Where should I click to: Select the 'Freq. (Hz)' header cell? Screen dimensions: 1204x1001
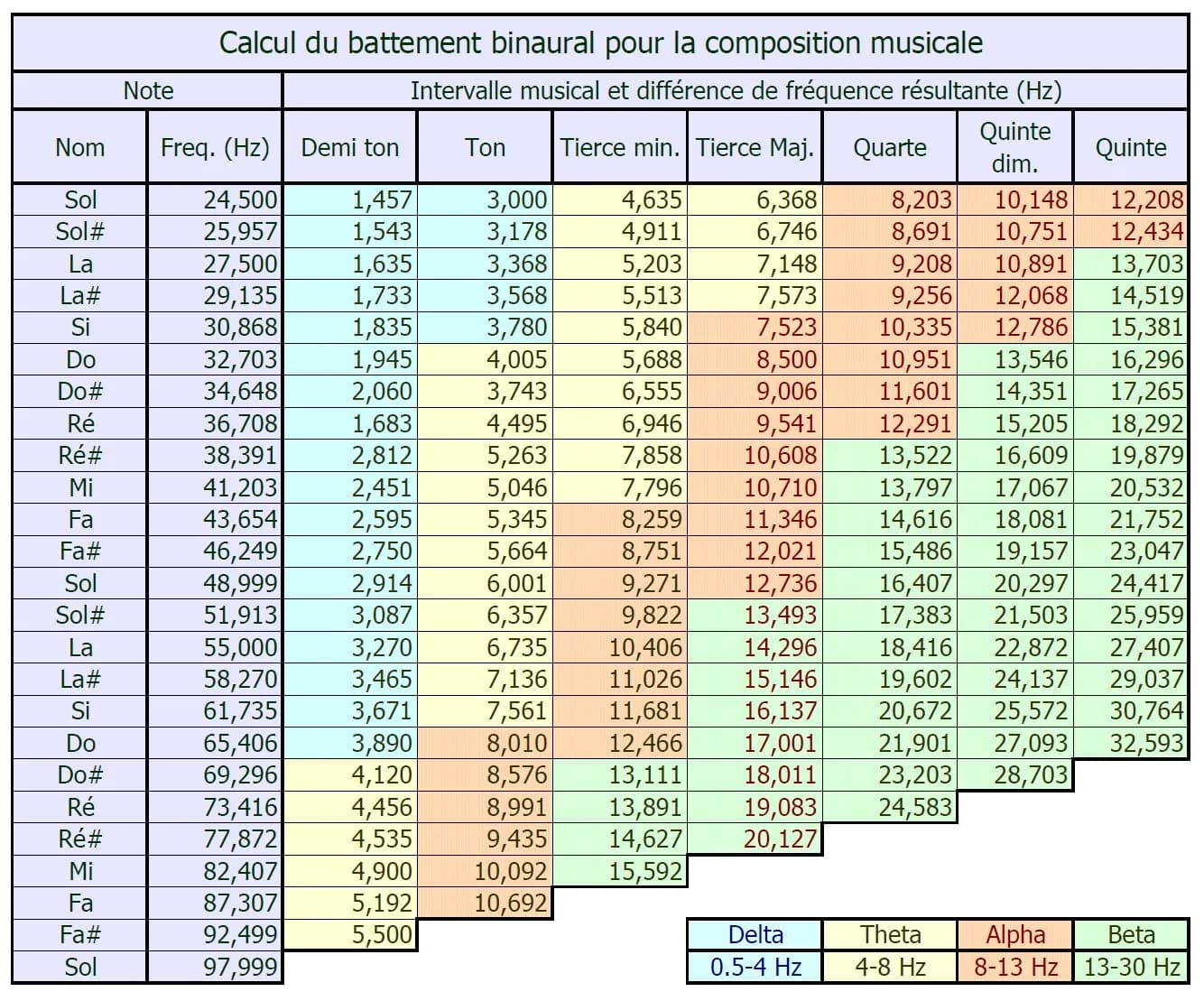(215, 147)
